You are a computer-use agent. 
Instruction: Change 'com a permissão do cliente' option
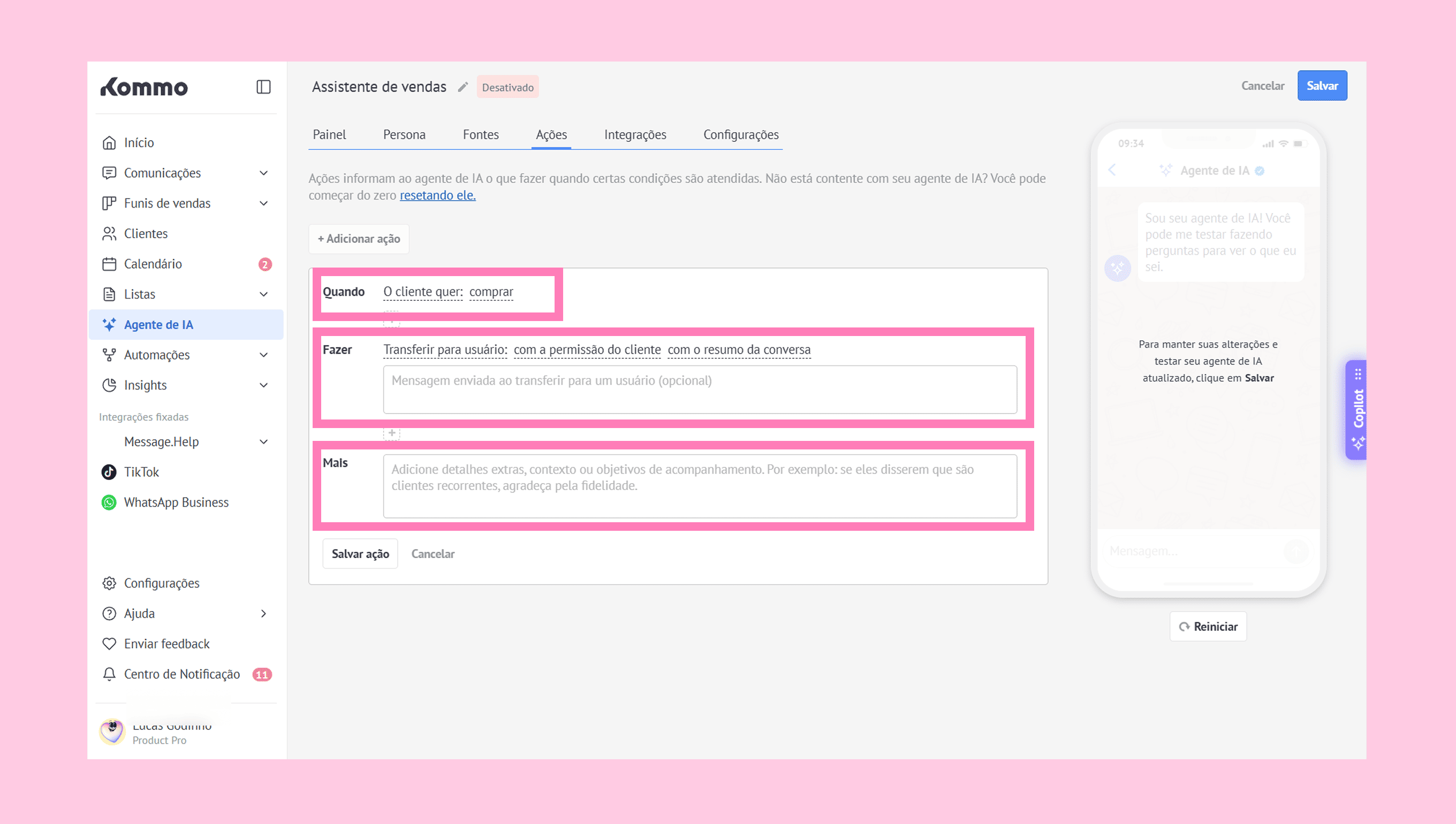point(587,350)
